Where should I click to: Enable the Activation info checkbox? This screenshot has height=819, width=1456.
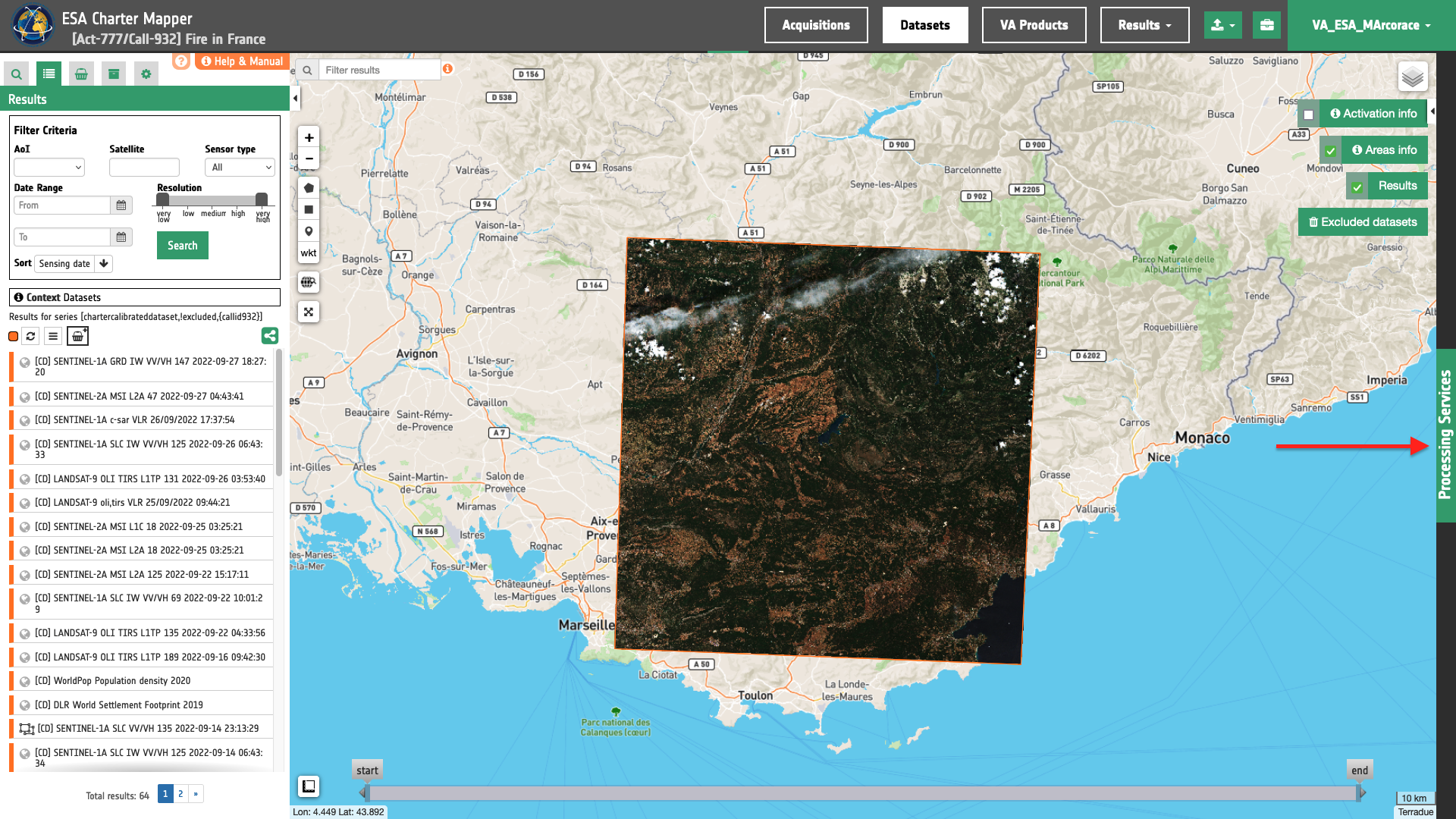click(1308, 115)
